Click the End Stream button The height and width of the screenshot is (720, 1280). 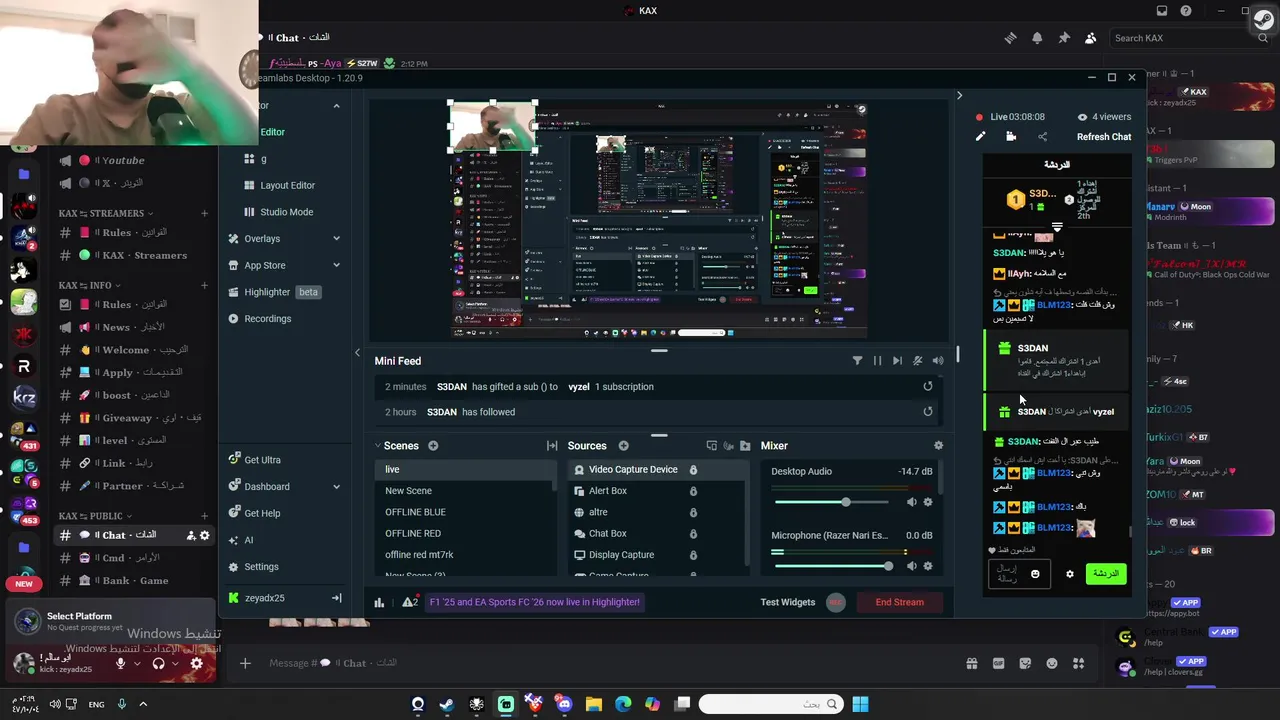[899, 602]
